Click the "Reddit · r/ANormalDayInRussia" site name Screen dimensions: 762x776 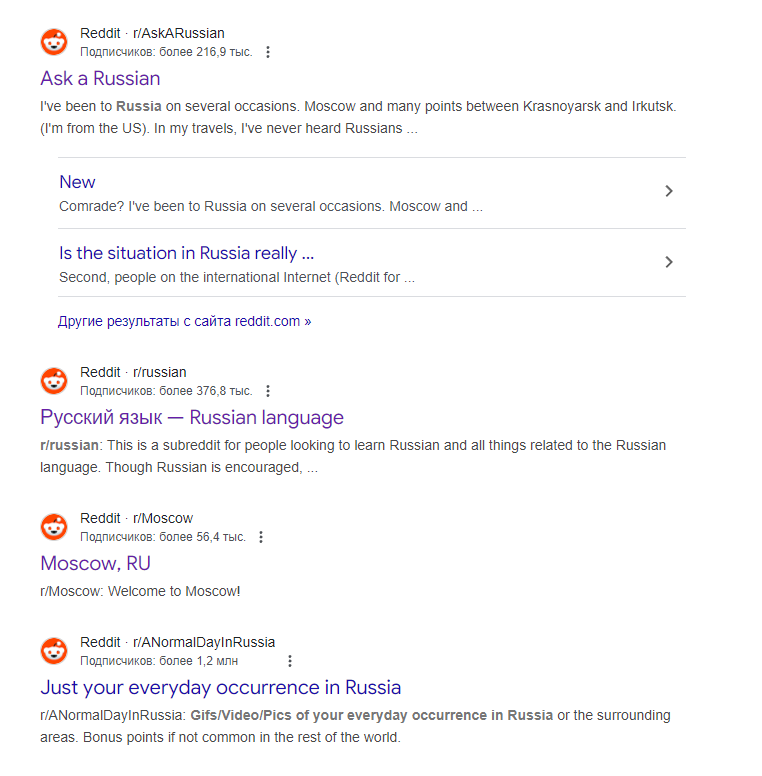[x=177, y=642]
